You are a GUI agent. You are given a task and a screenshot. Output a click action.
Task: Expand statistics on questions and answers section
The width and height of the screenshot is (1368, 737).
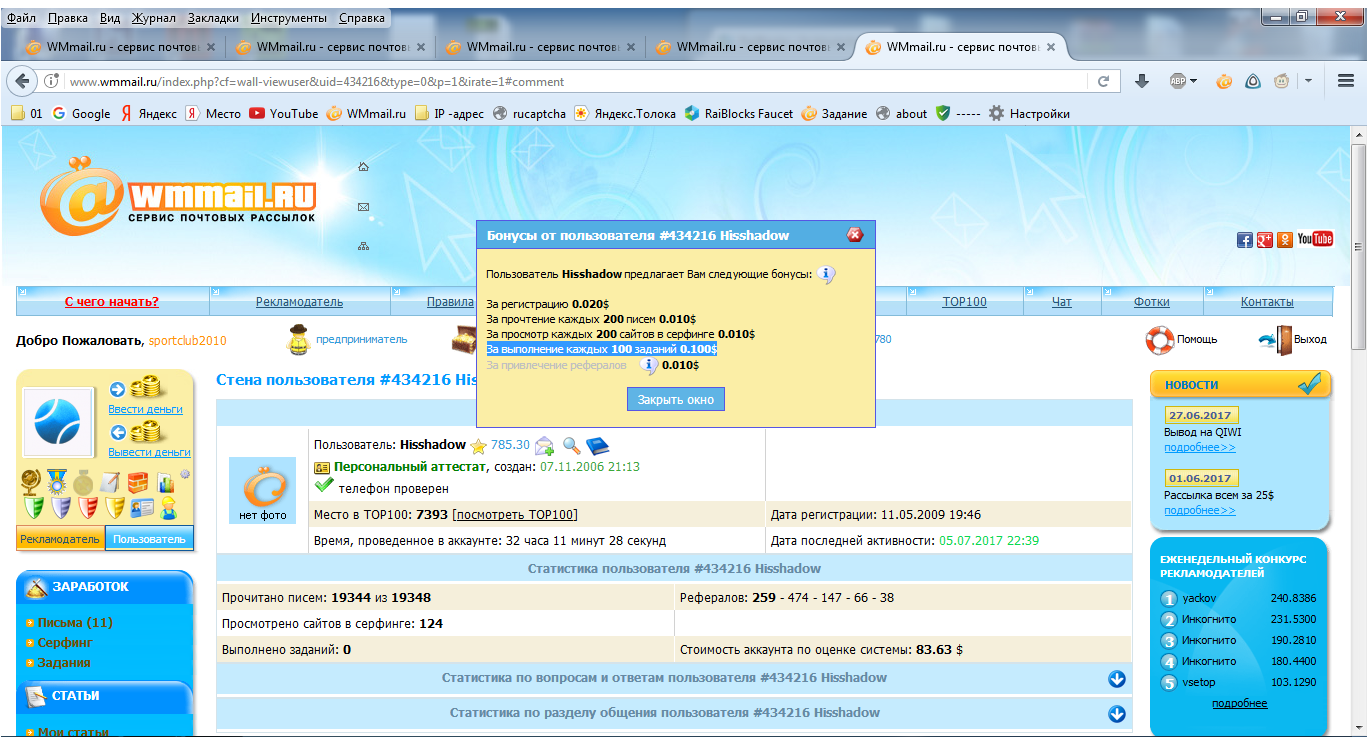1117,679
